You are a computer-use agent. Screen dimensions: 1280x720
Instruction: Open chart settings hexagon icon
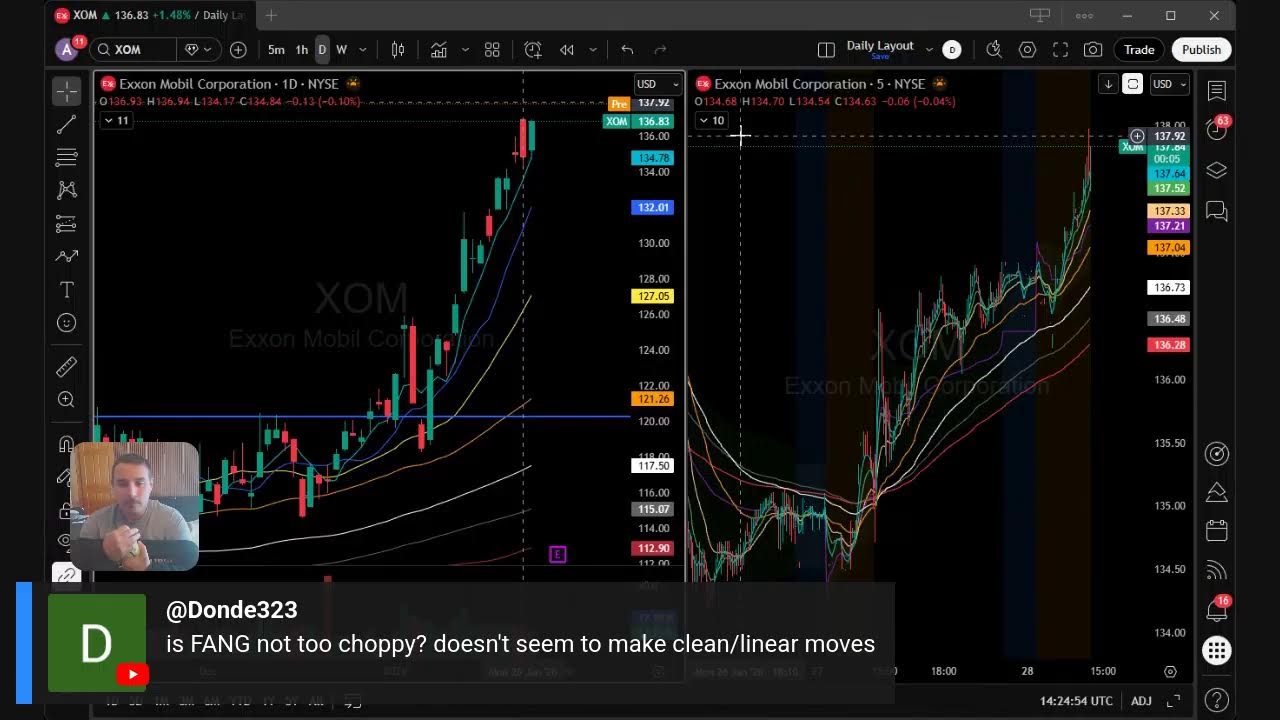(x=1027, y=49)
